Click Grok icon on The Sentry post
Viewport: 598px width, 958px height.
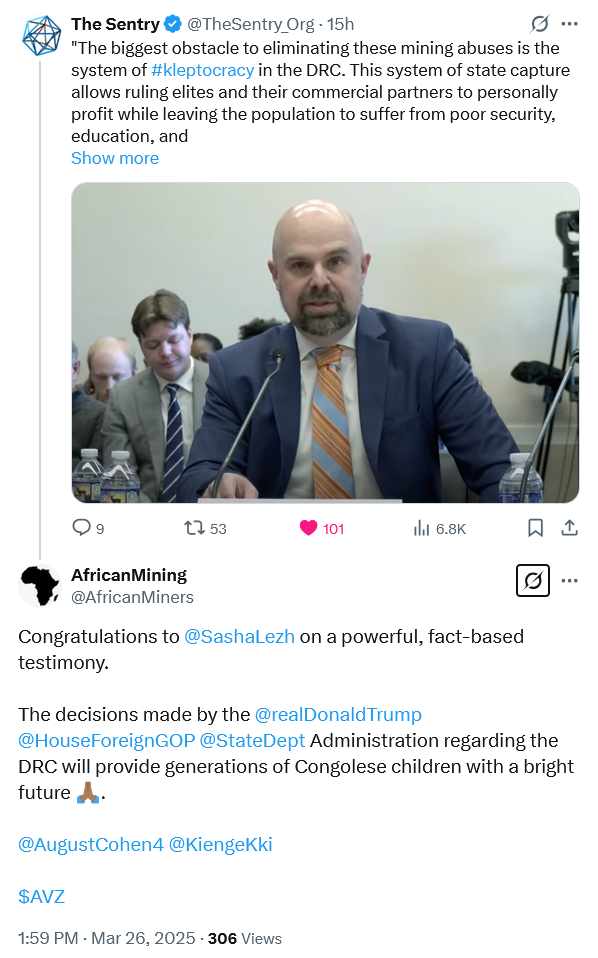click(539, 24)
